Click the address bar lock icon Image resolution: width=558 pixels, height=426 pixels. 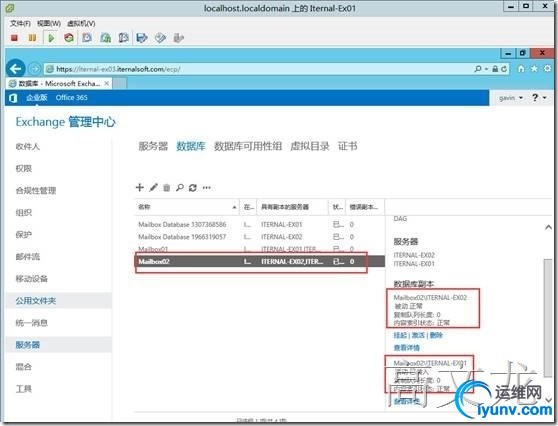(x=495, y=69)
